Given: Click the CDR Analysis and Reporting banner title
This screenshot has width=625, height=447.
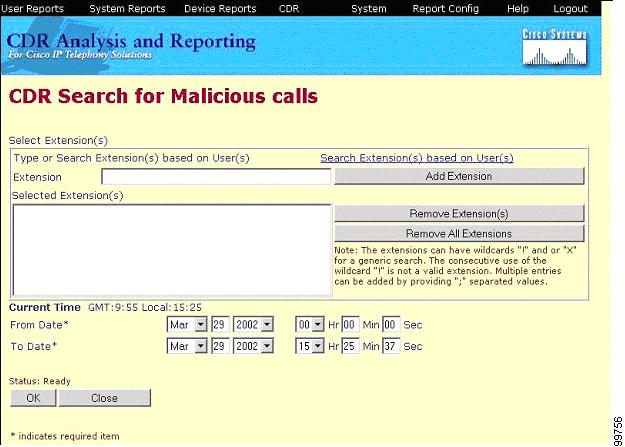Looking at the screenshot, I should point(131,41).
